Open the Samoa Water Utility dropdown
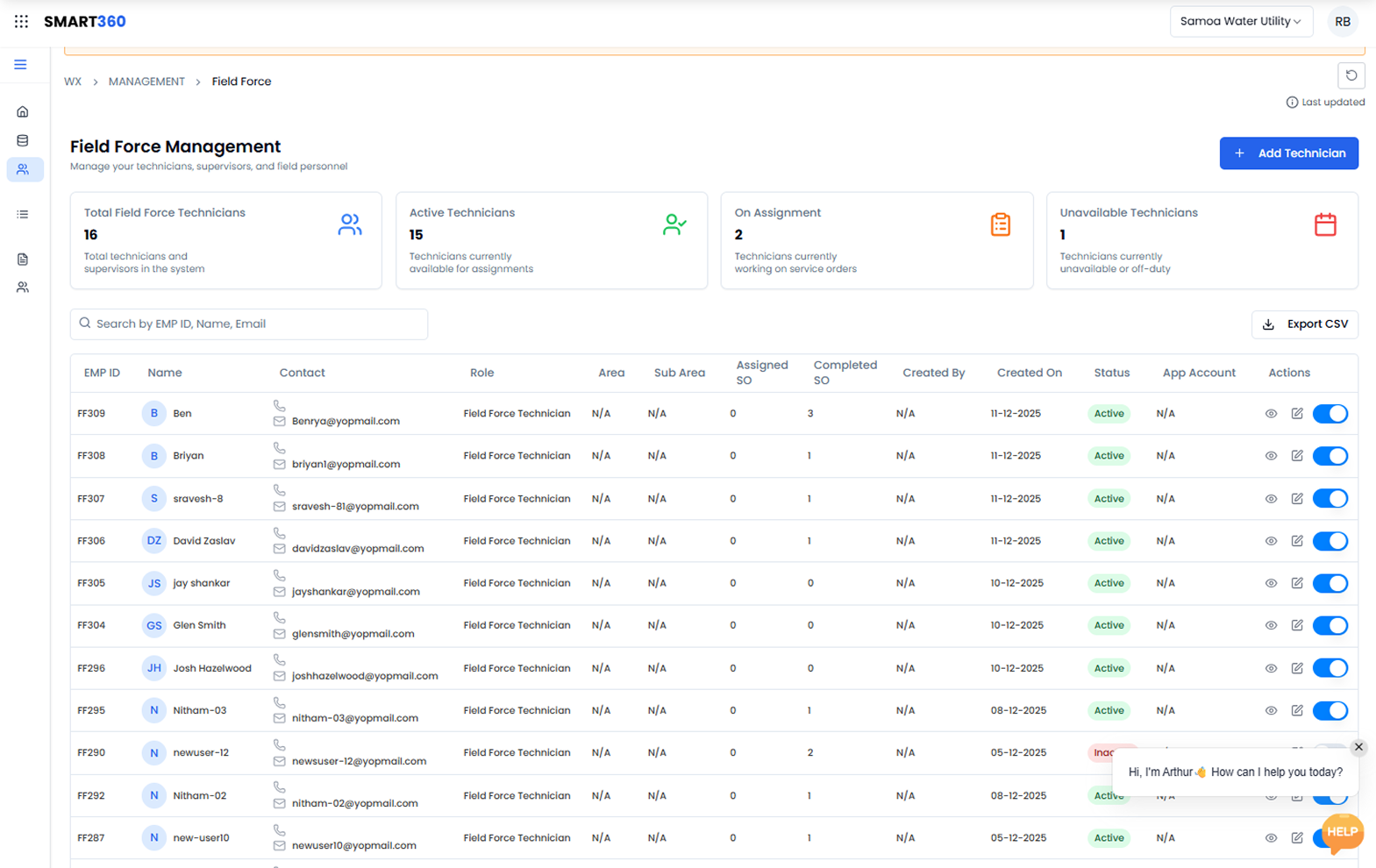The width and height of the screenshot is (1376, 868). [x=1241, y=21]
